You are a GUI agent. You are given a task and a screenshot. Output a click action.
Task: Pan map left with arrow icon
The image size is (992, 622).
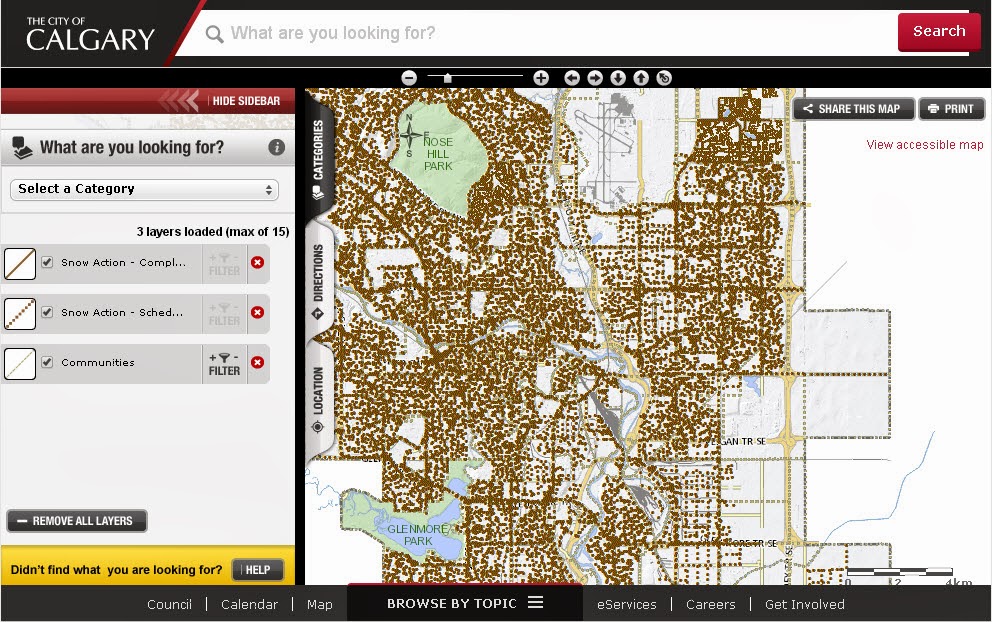coord(572,78)
